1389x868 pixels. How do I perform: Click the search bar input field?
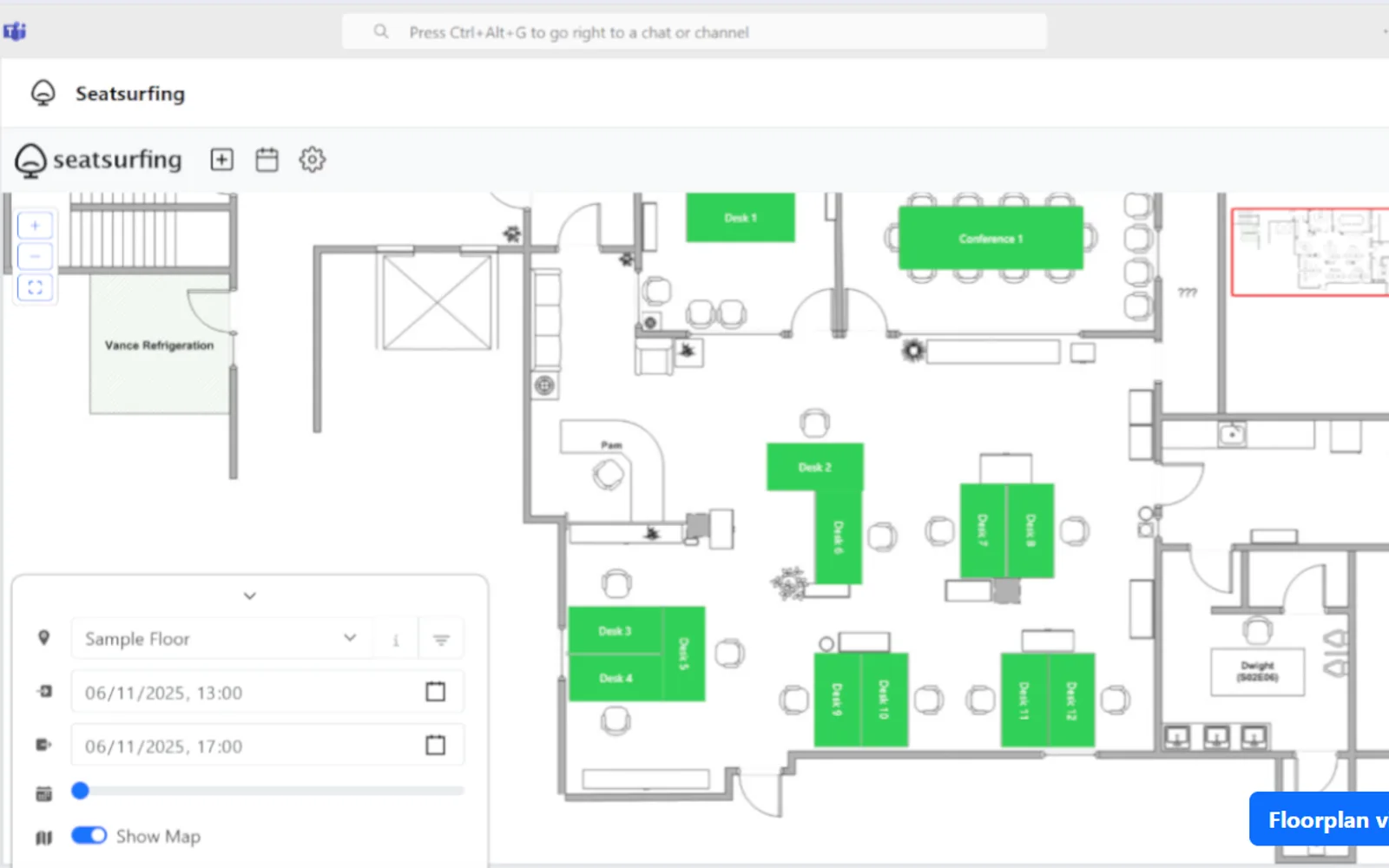(x=694, y=32)
